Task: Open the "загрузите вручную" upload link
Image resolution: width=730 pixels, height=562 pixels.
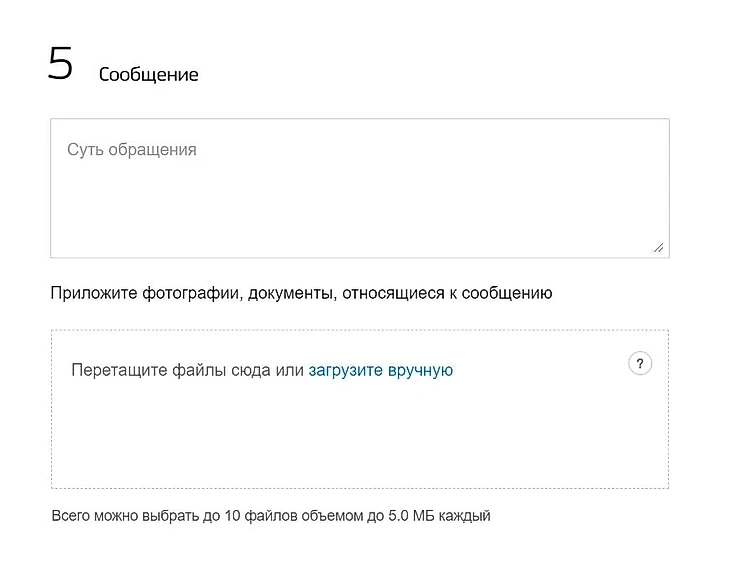Action: (380, 370)
